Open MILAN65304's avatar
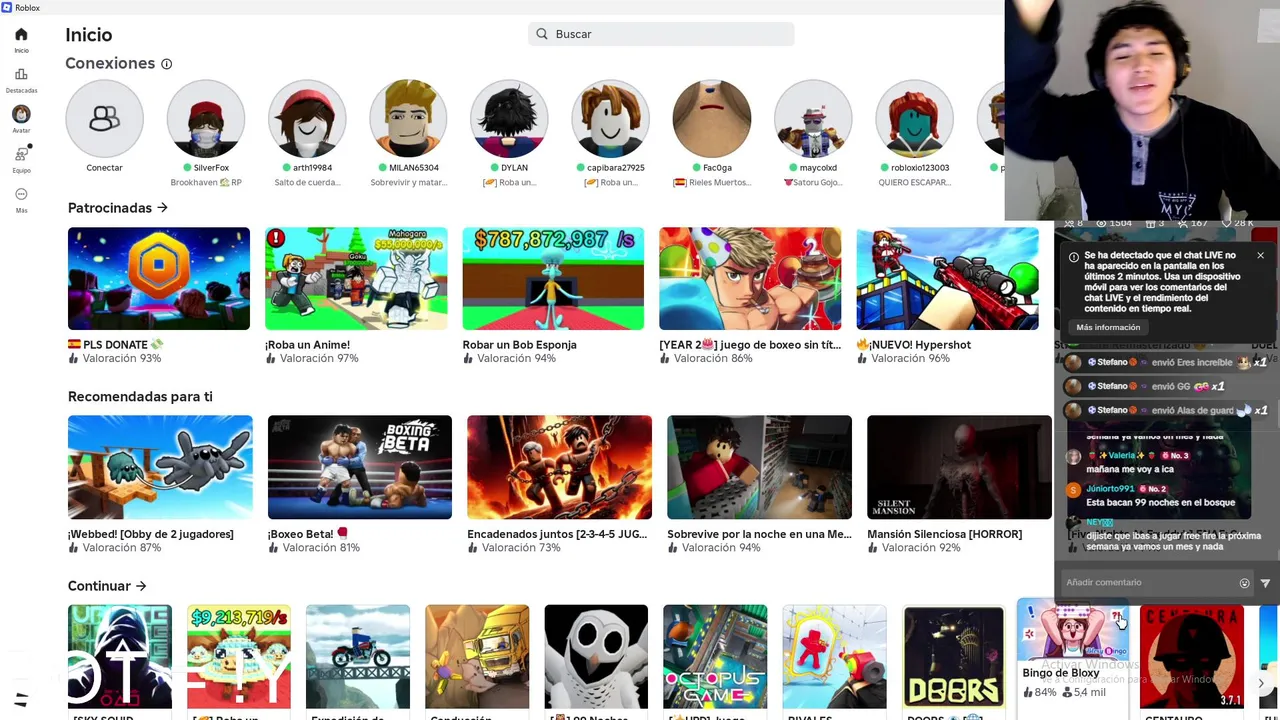This screenshot has height=720, width=1280. coord(408,119)
